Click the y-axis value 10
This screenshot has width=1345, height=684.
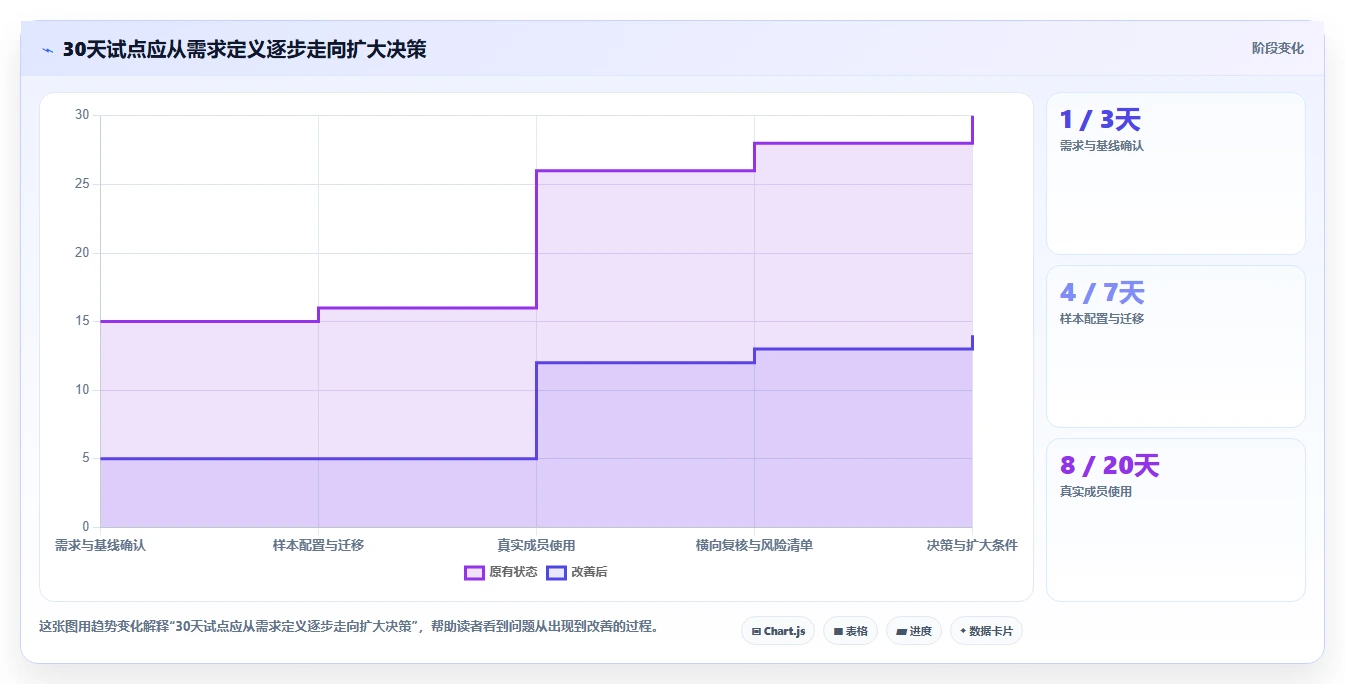pyautogui.click(x=82, y=390)
